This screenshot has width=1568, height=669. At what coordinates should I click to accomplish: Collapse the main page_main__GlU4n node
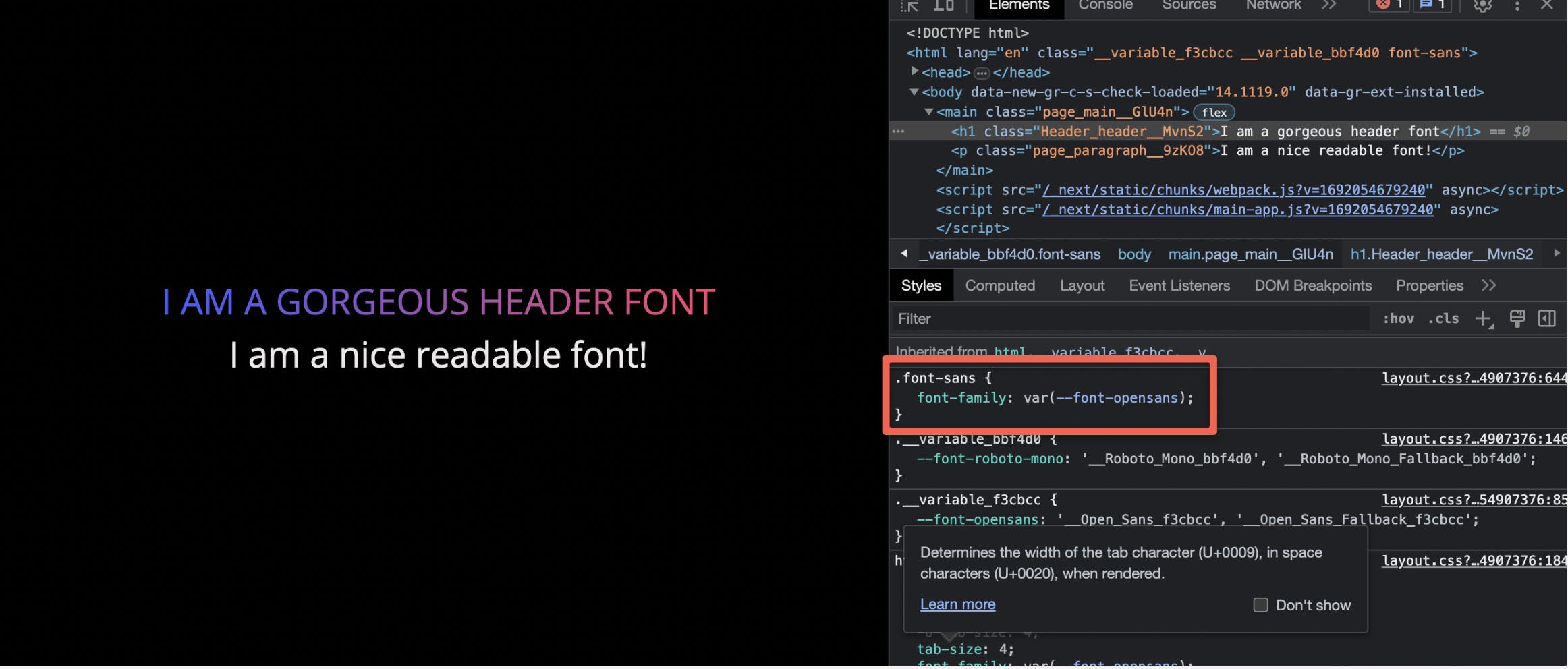(x=929, y=111)
